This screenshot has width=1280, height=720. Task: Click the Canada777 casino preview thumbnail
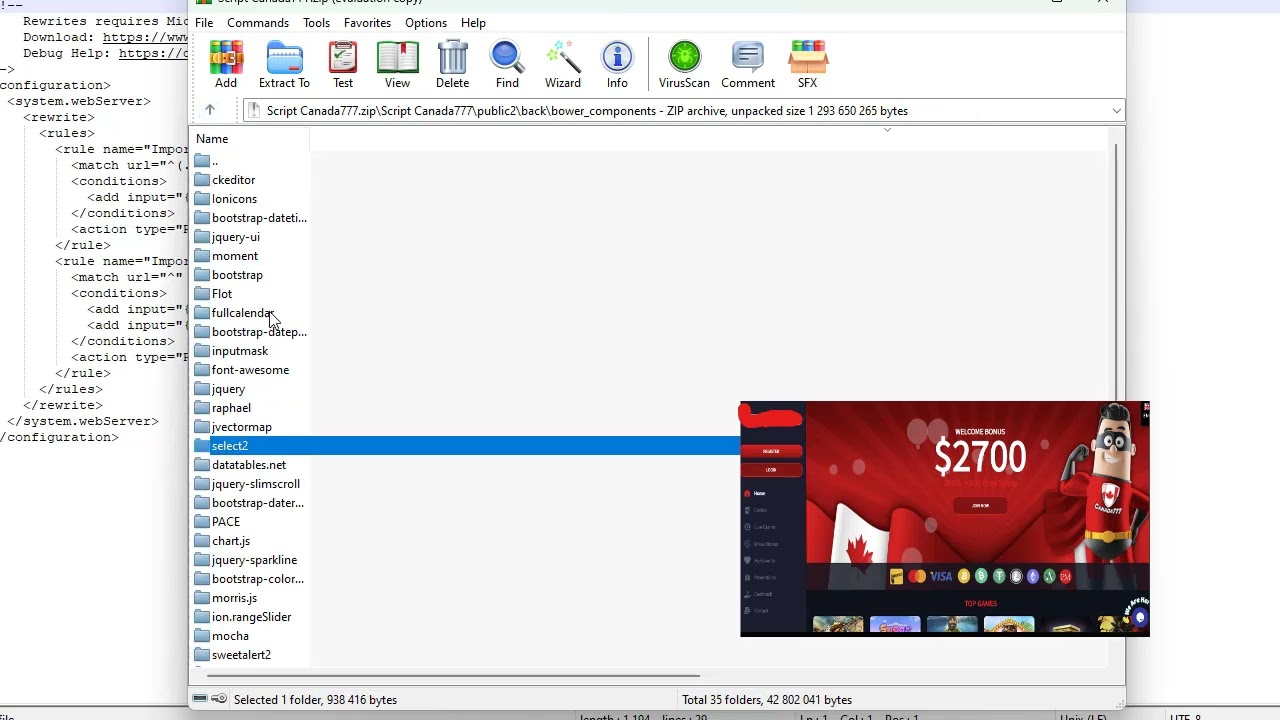click(x=945, y=519)
